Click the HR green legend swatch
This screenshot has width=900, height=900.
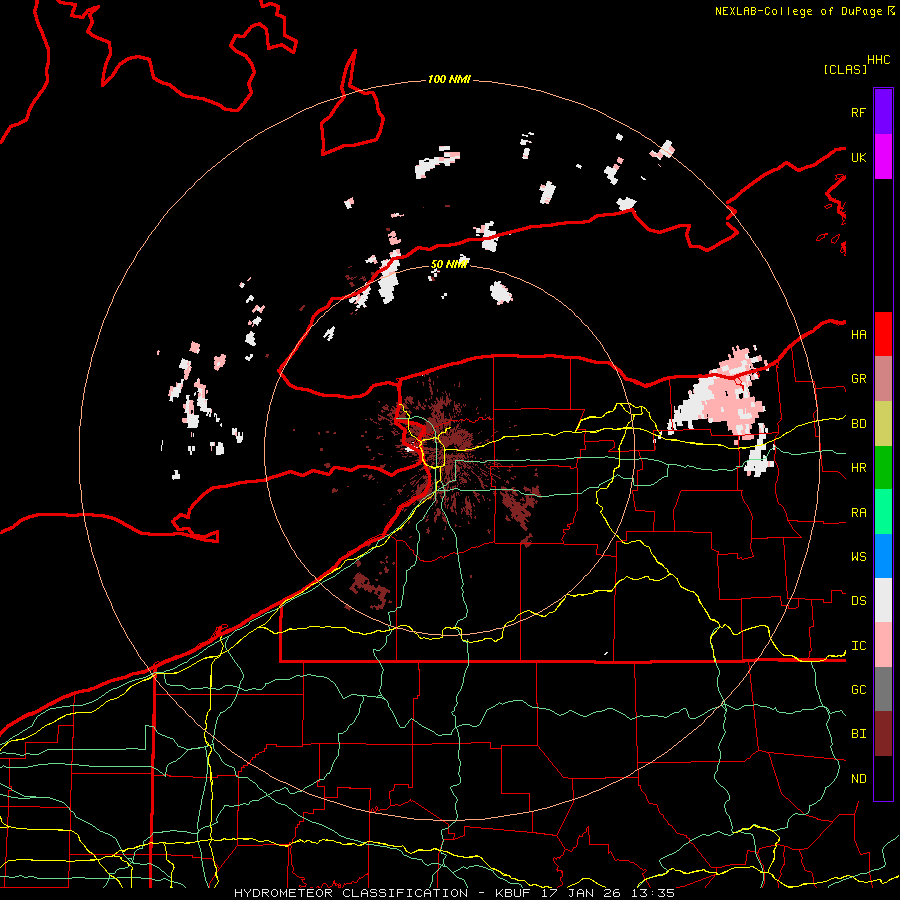(883, 467)
